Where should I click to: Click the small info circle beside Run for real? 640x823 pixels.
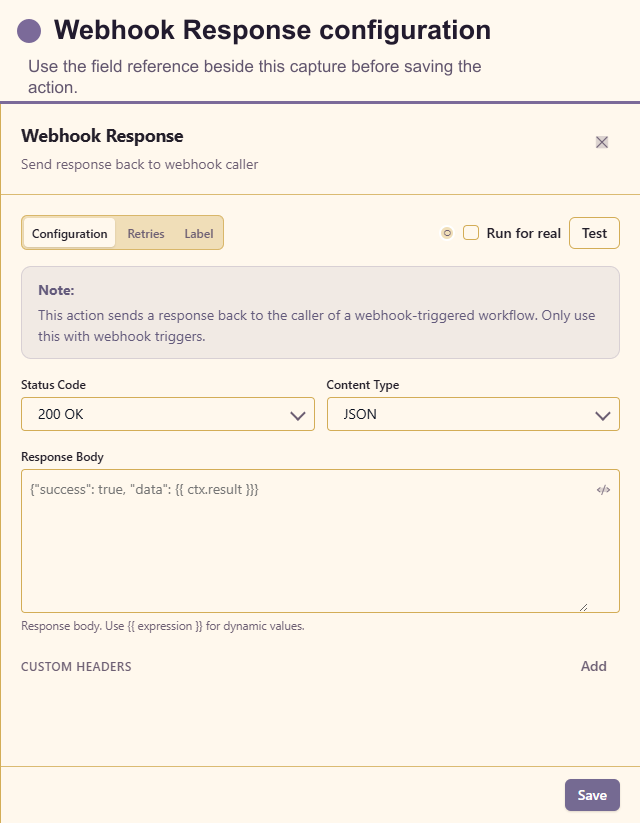[x=447, y=233]
